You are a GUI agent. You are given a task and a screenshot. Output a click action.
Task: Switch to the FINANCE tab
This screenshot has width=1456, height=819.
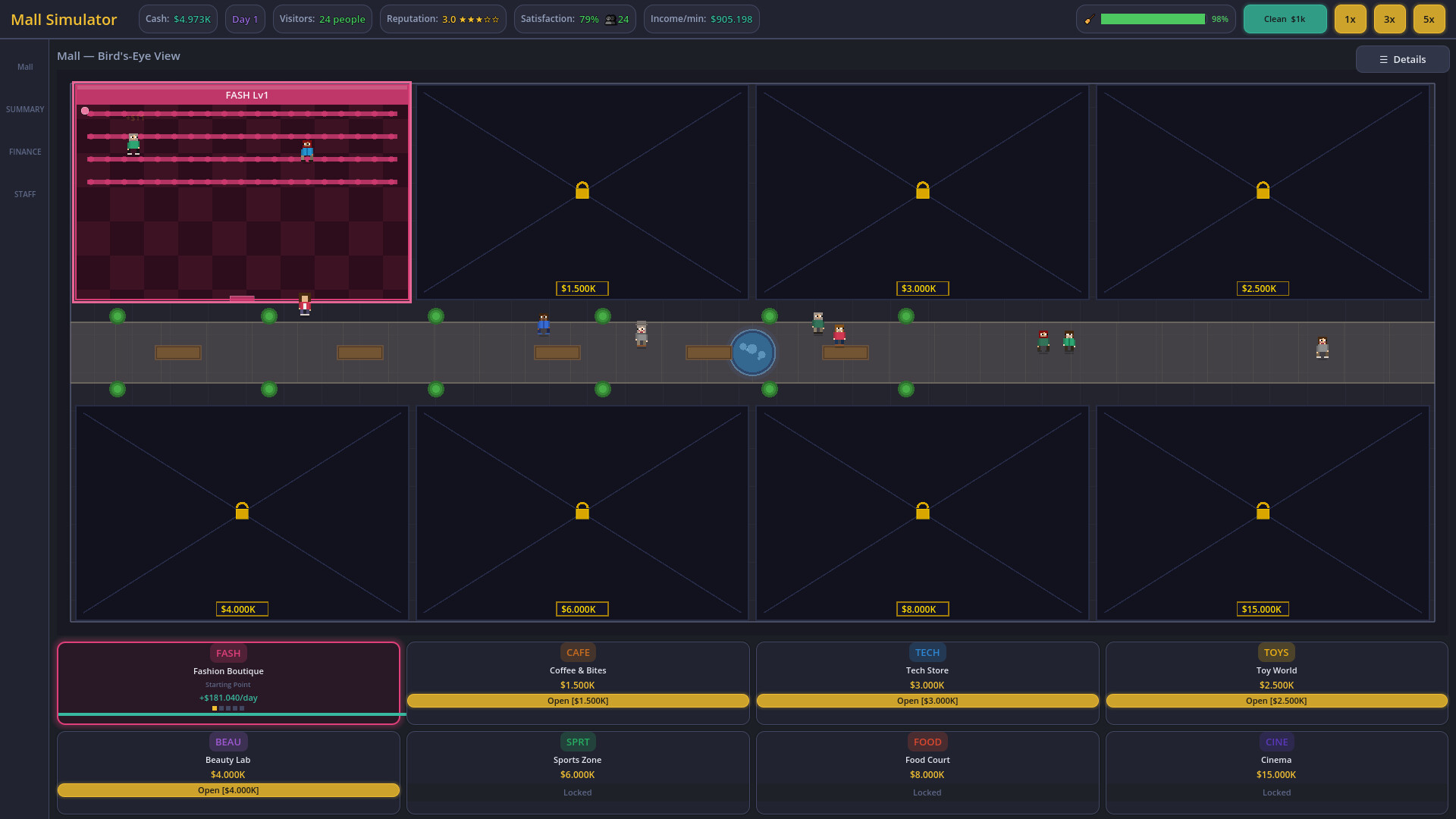tap(25, 152)
